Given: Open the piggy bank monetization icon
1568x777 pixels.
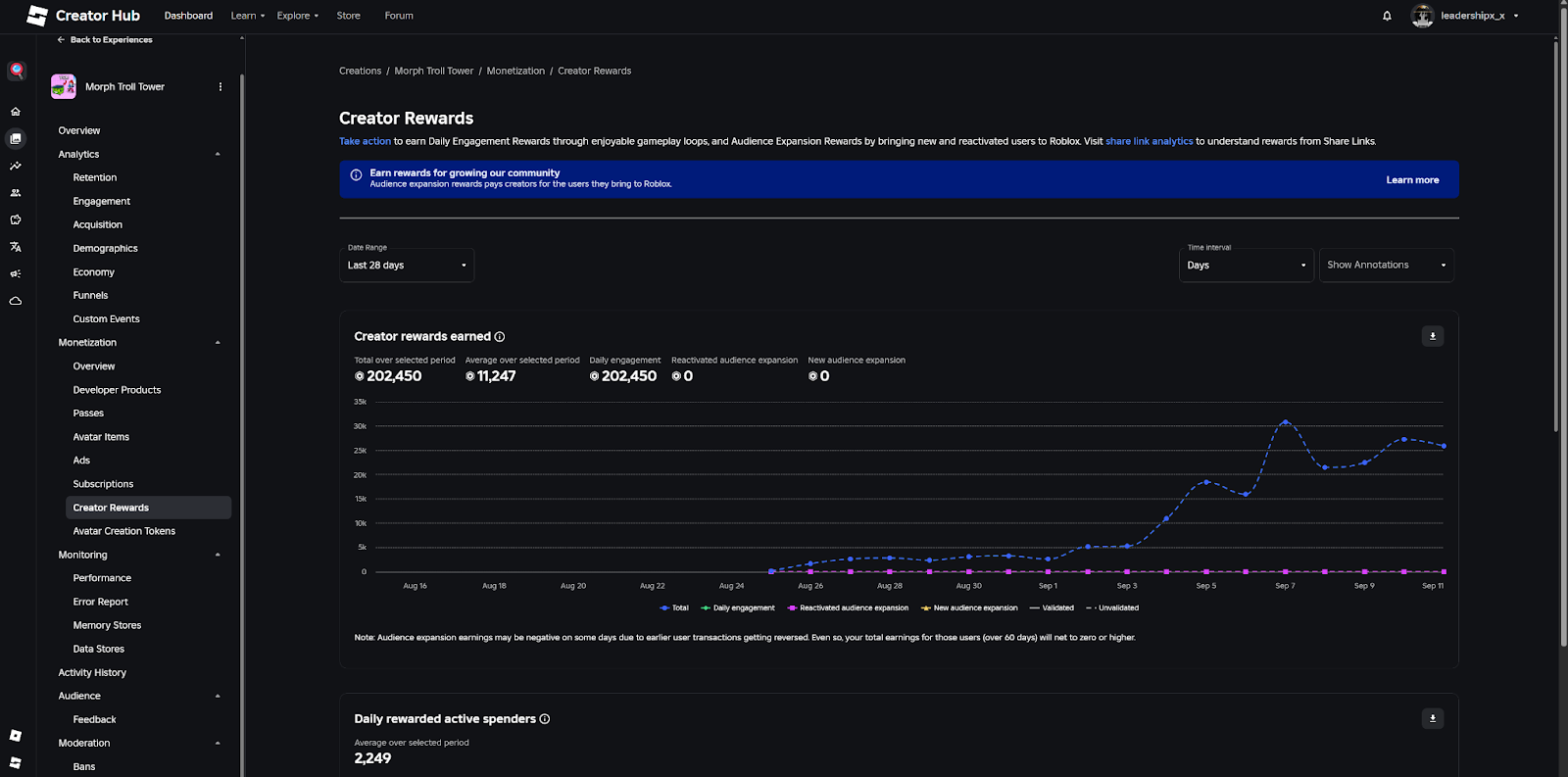Looking at the screenshot, I should tap(16, 219).
